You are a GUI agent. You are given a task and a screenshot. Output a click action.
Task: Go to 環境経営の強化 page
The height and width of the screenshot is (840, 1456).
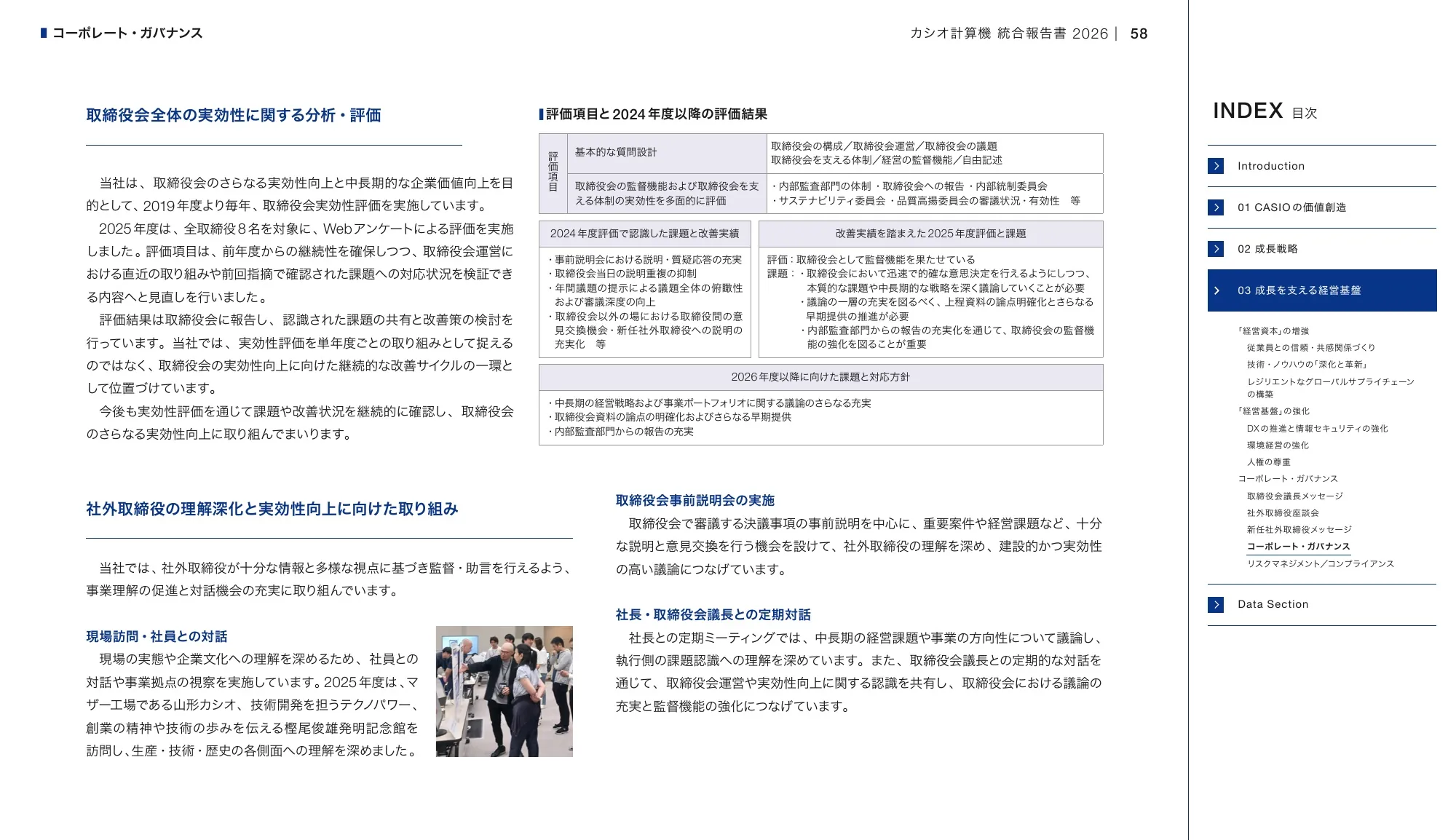tap(1278, 445)
